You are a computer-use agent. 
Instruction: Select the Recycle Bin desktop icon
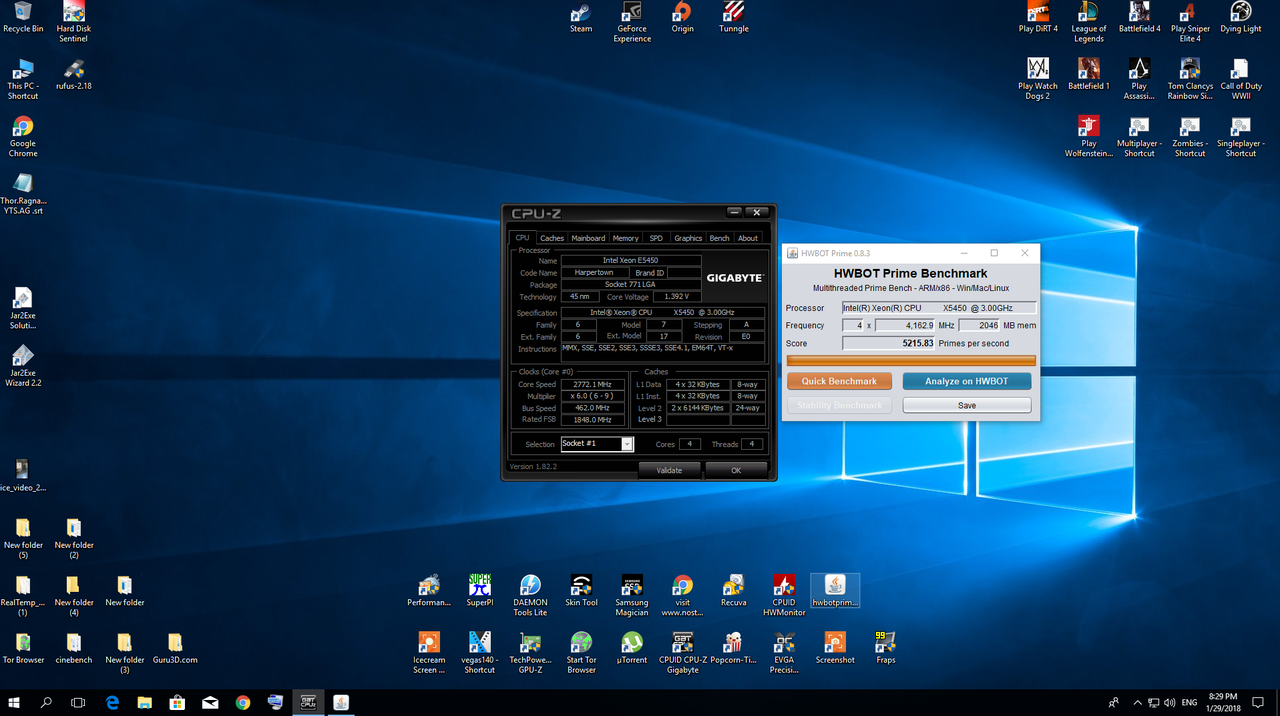[x=23, y=18]
